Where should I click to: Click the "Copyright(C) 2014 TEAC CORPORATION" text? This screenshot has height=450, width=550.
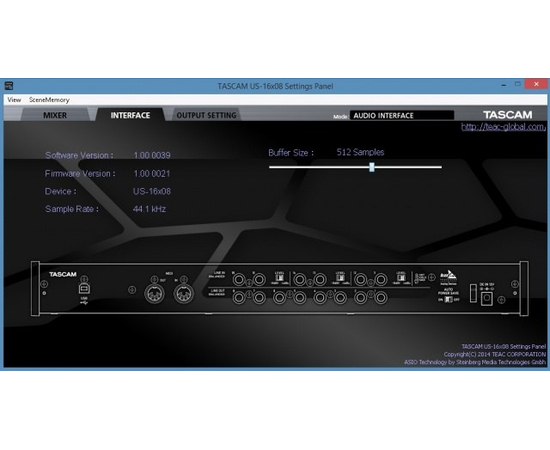[x=494, y=354]
